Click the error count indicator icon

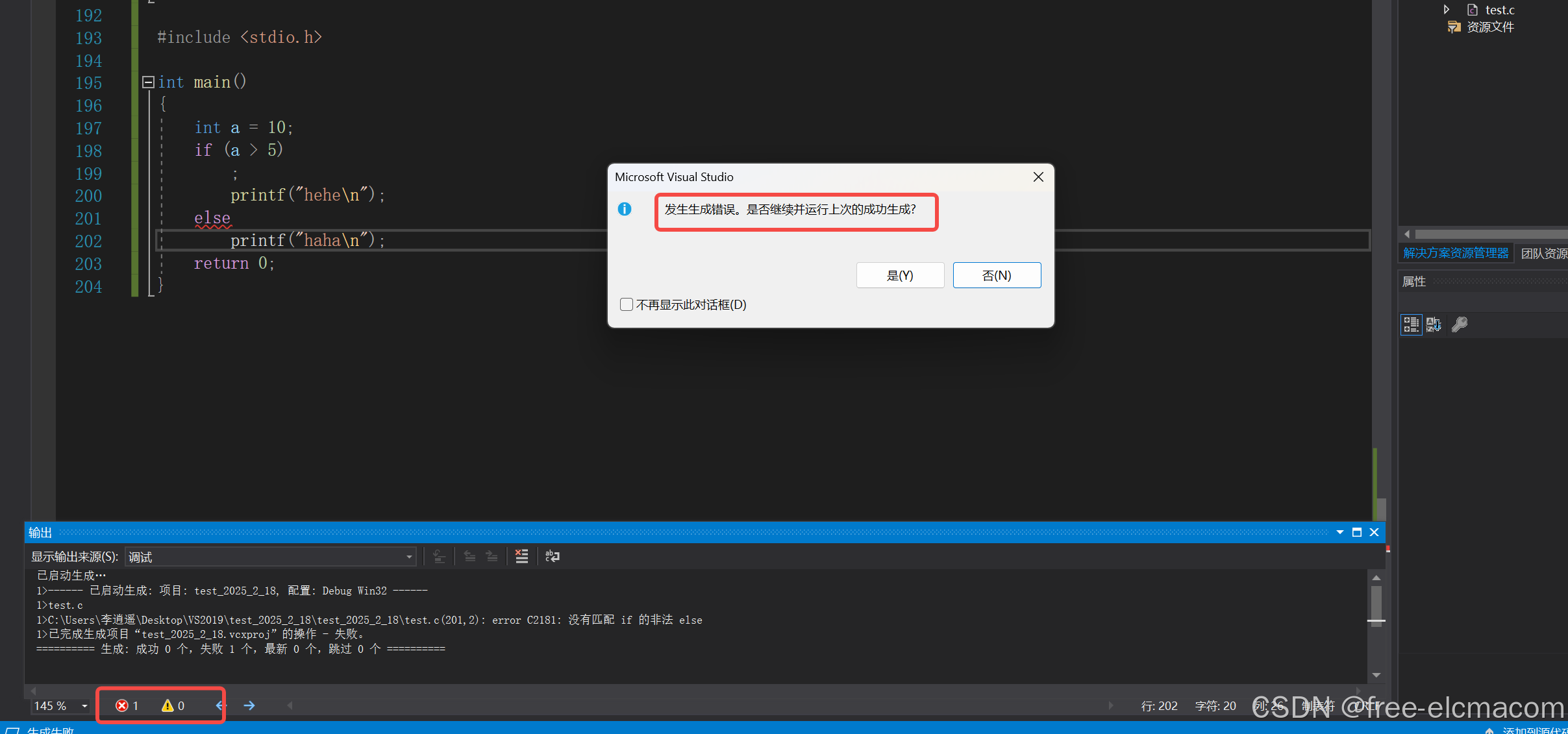tap(121, 705)
